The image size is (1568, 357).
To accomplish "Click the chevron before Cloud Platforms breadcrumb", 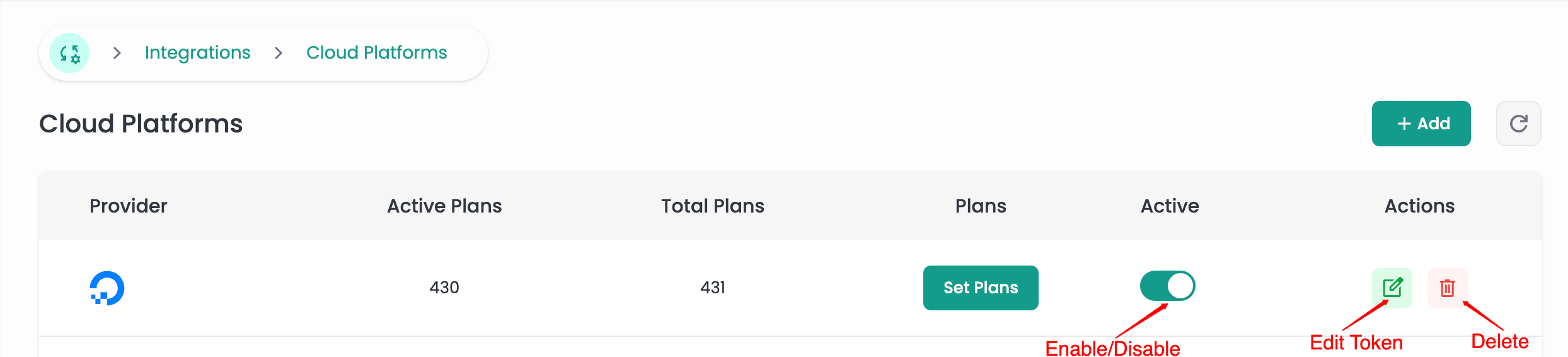I will (279, 53).
